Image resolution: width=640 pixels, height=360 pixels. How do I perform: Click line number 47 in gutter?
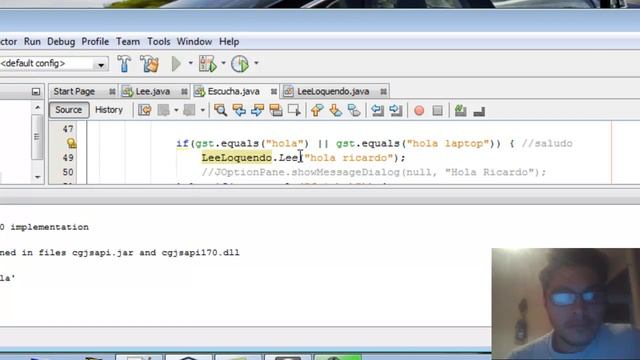click(x=68, y=129)
